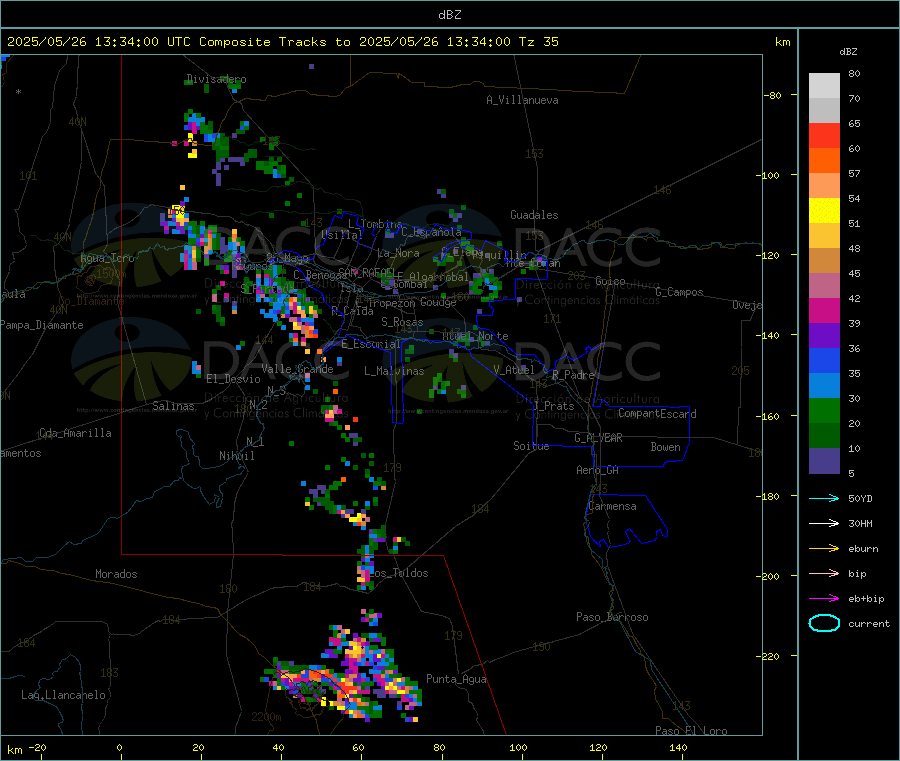The width and height of the screenshot is (900, 761).
Task: Select the 35 dBZ blue legend swatch
Action: [824, 360]
